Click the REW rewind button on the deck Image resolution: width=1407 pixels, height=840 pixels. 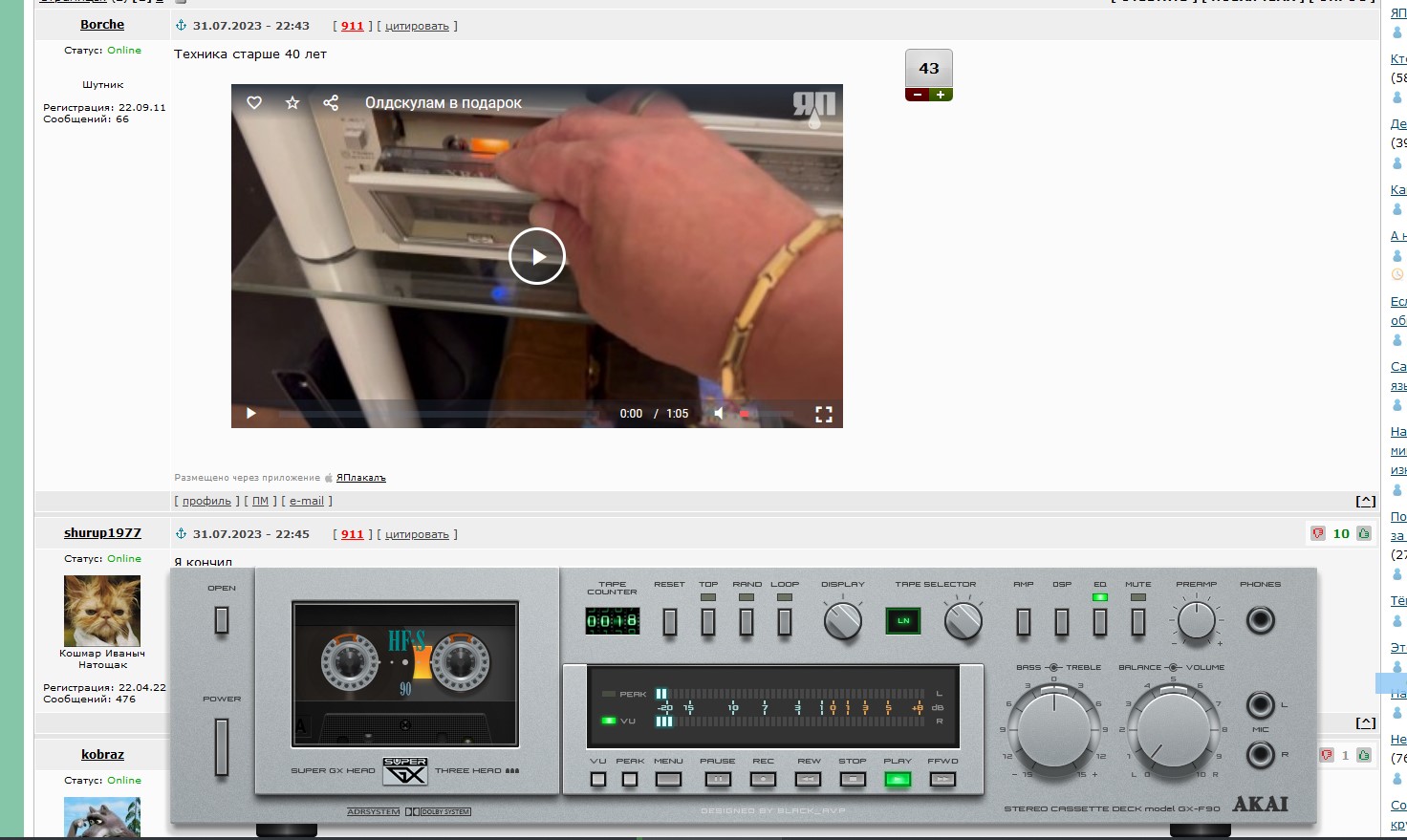click(809, 780)
